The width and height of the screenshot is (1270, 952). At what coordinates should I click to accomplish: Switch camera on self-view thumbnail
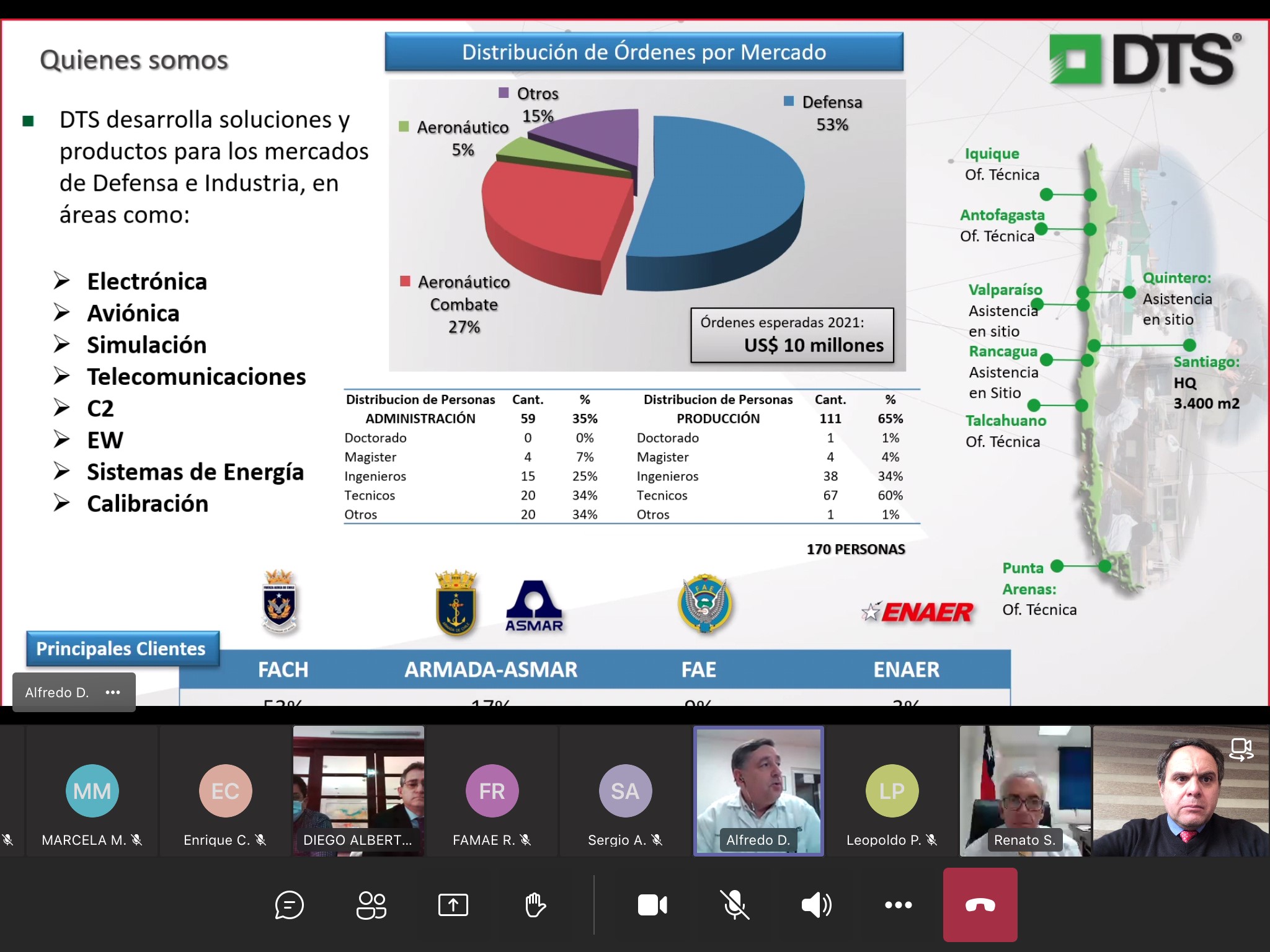click(1241, 750)
